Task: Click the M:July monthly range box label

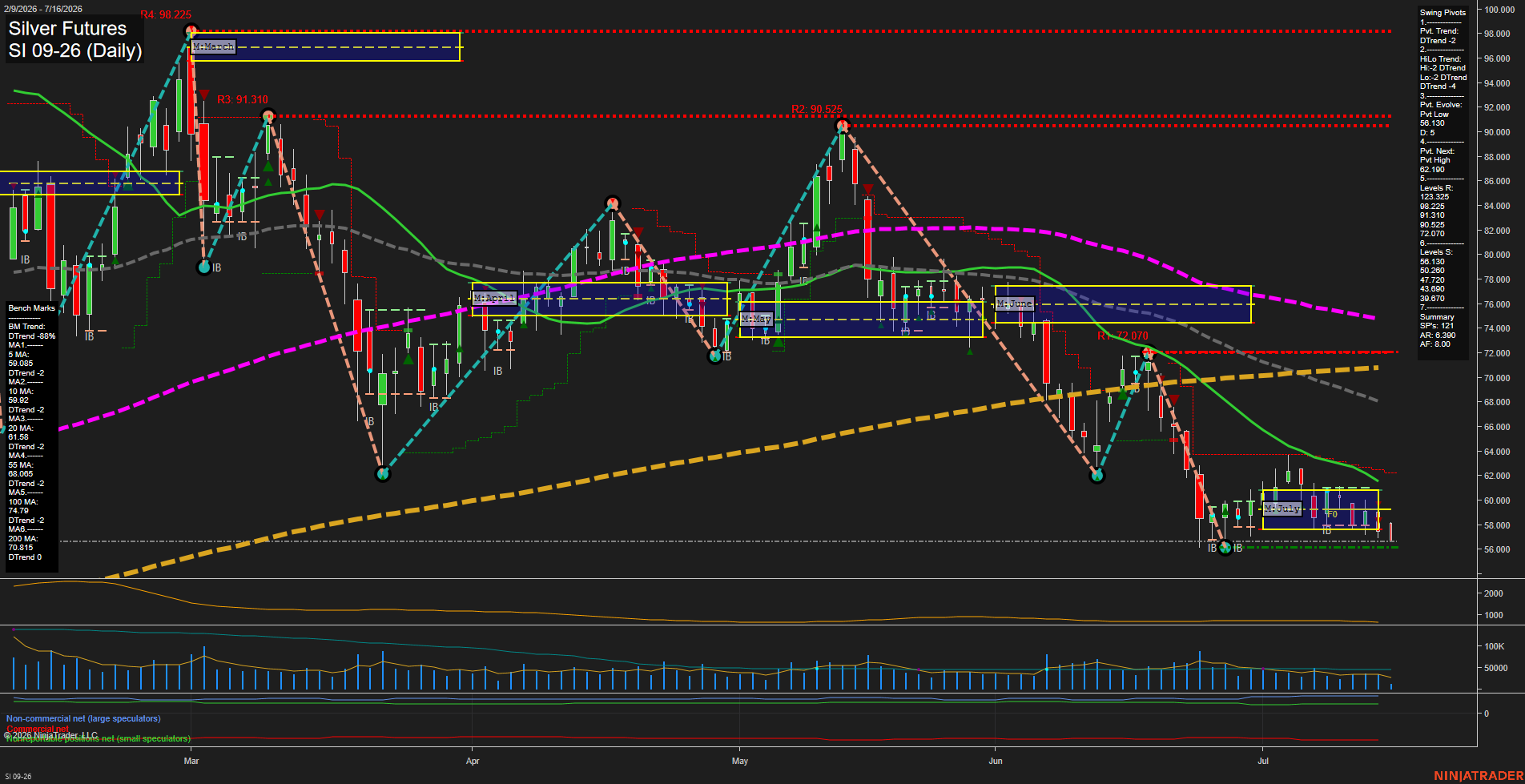Action: coord(1282,509)
